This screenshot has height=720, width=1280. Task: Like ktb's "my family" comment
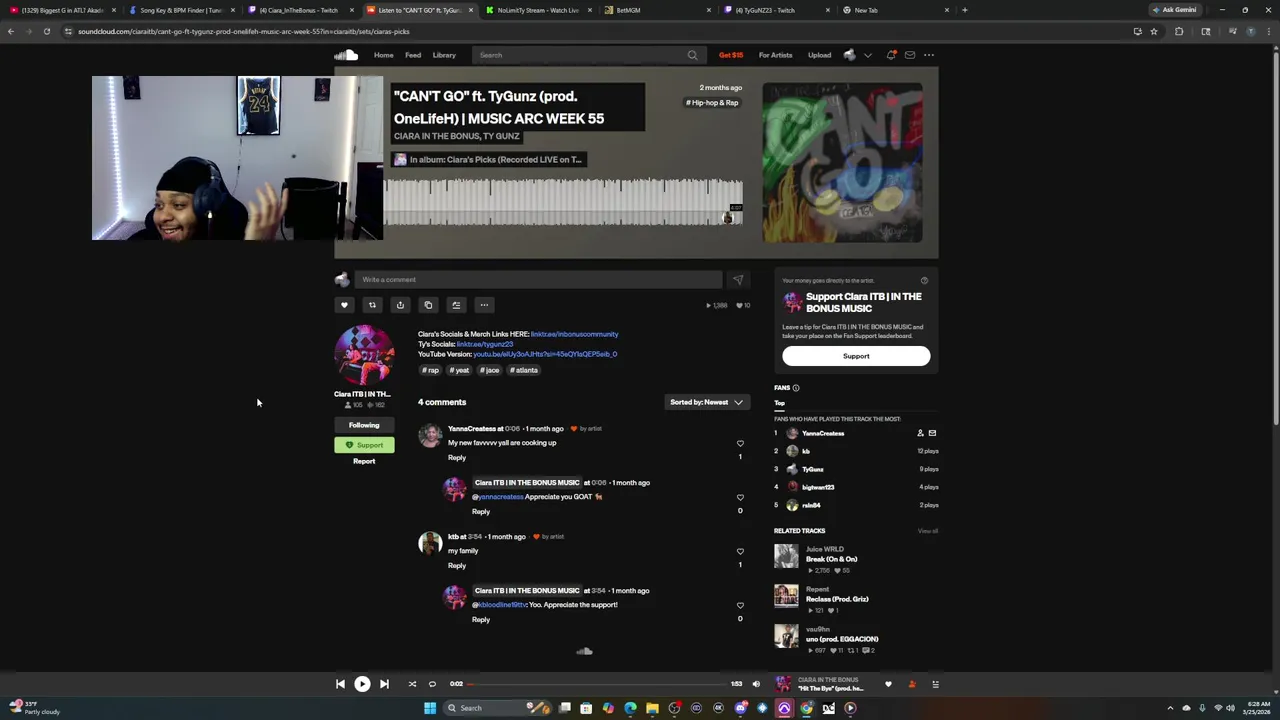(740, 551)
